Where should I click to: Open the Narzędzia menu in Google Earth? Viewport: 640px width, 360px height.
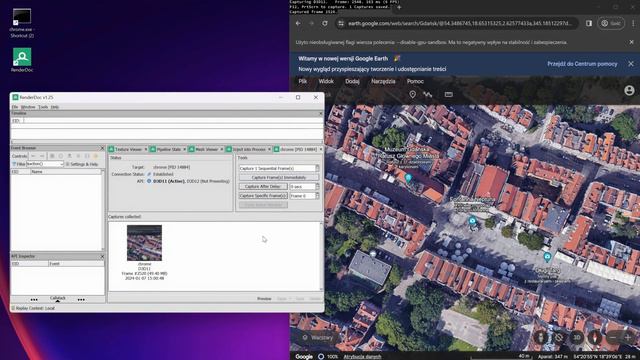pyautogui.click(x=383, y=81)
